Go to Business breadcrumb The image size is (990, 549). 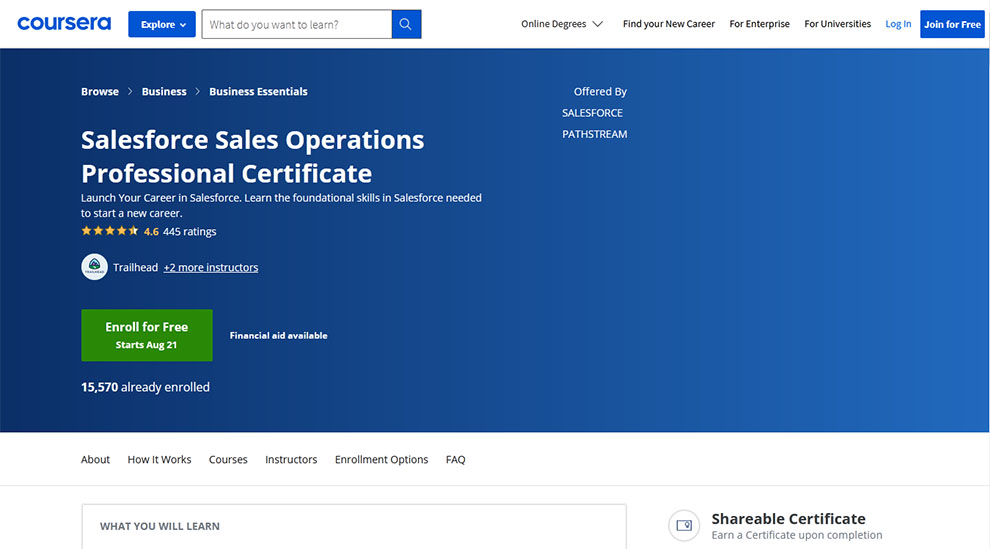point(164,92)
